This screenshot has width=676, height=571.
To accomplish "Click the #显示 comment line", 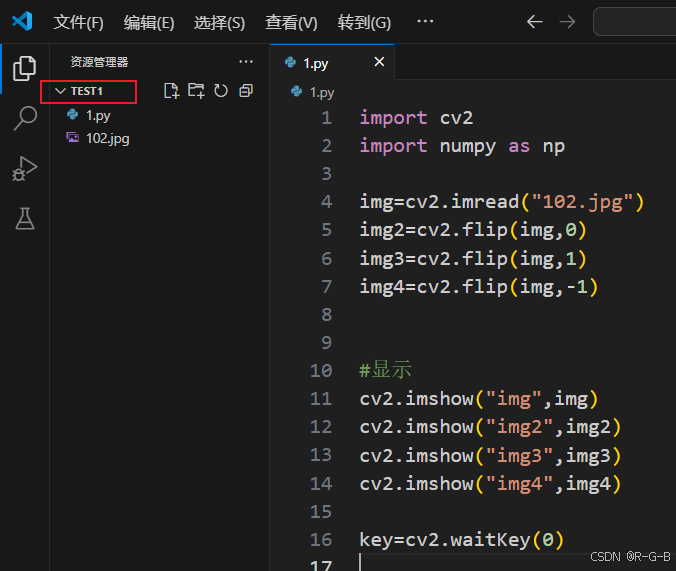I will pos(385,370).
